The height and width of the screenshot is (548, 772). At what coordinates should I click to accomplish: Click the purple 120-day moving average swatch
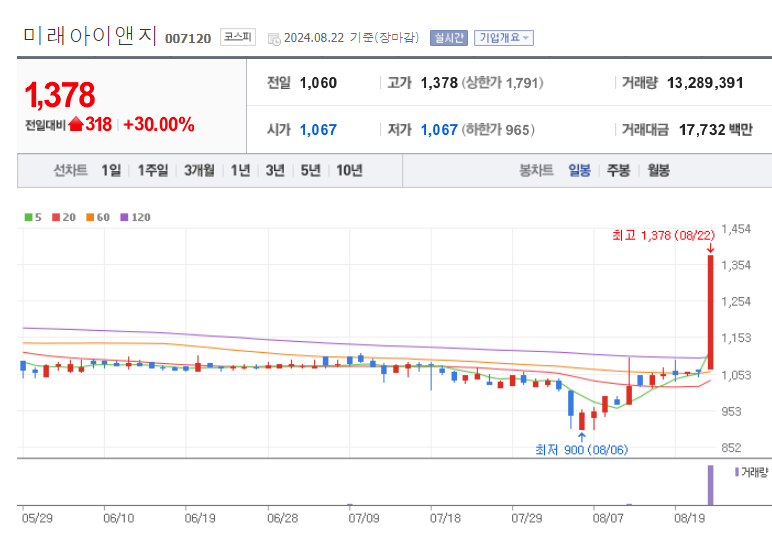(x=124, y=217)
